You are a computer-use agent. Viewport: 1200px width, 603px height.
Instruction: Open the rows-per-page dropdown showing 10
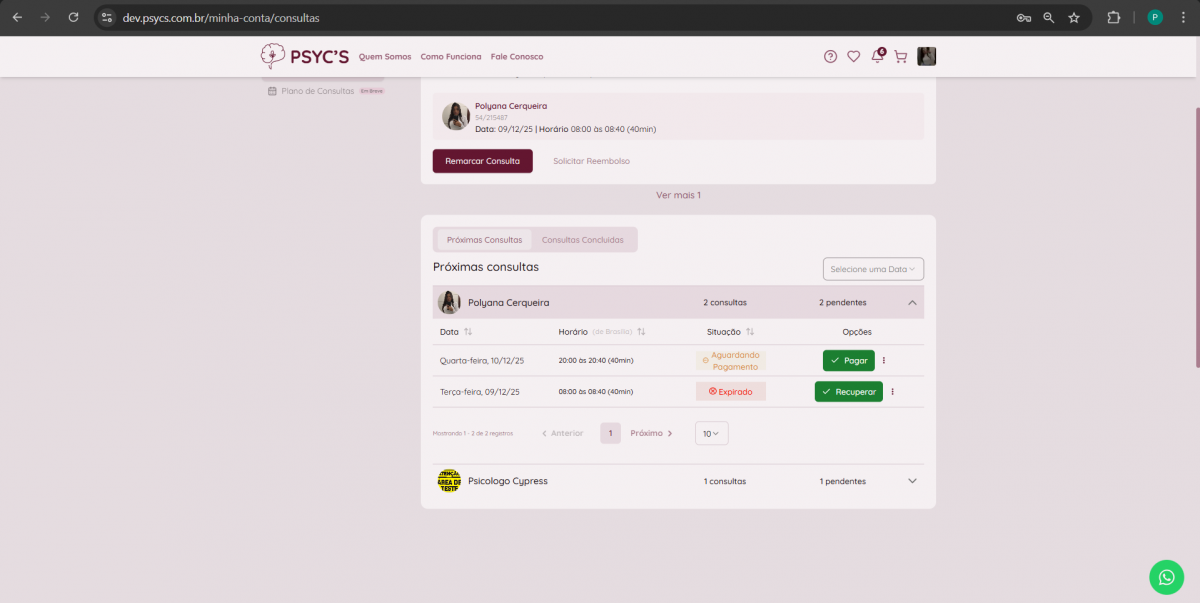tap(711, 433)
